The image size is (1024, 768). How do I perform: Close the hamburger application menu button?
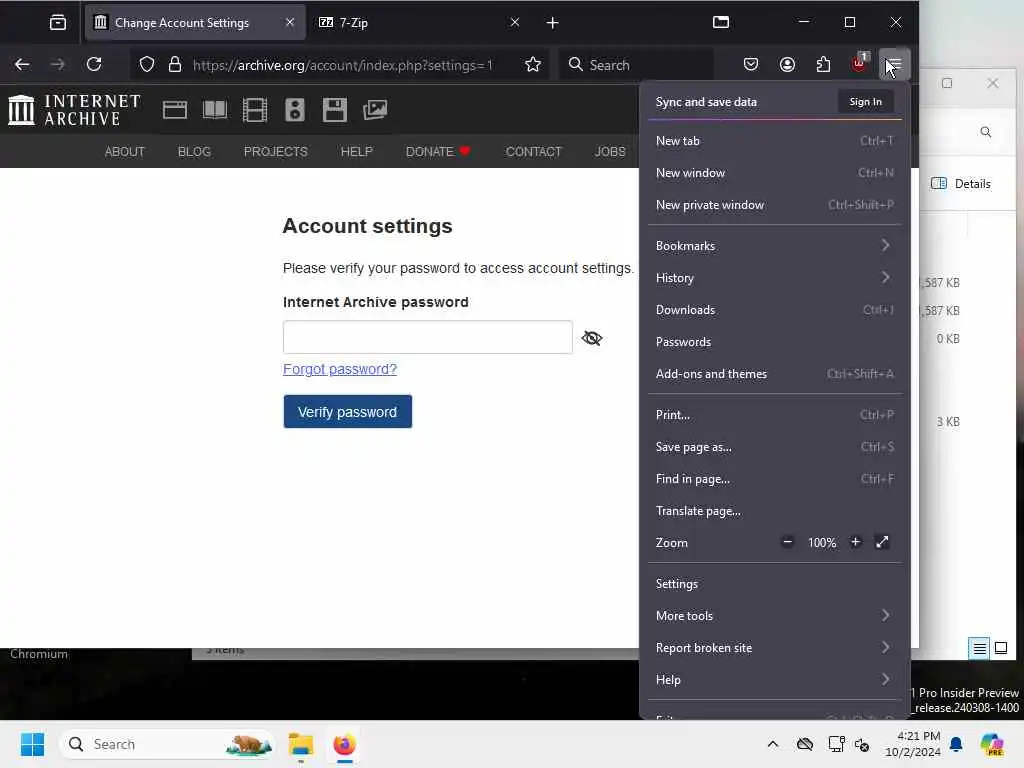click(894, 65)
